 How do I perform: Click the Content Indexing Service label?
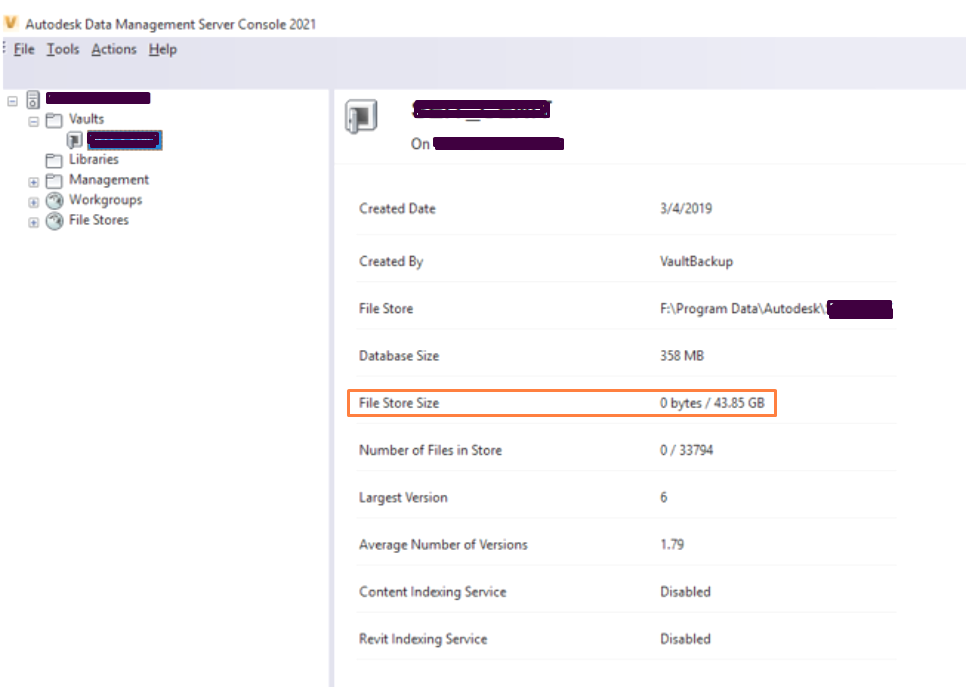(432, 592)
